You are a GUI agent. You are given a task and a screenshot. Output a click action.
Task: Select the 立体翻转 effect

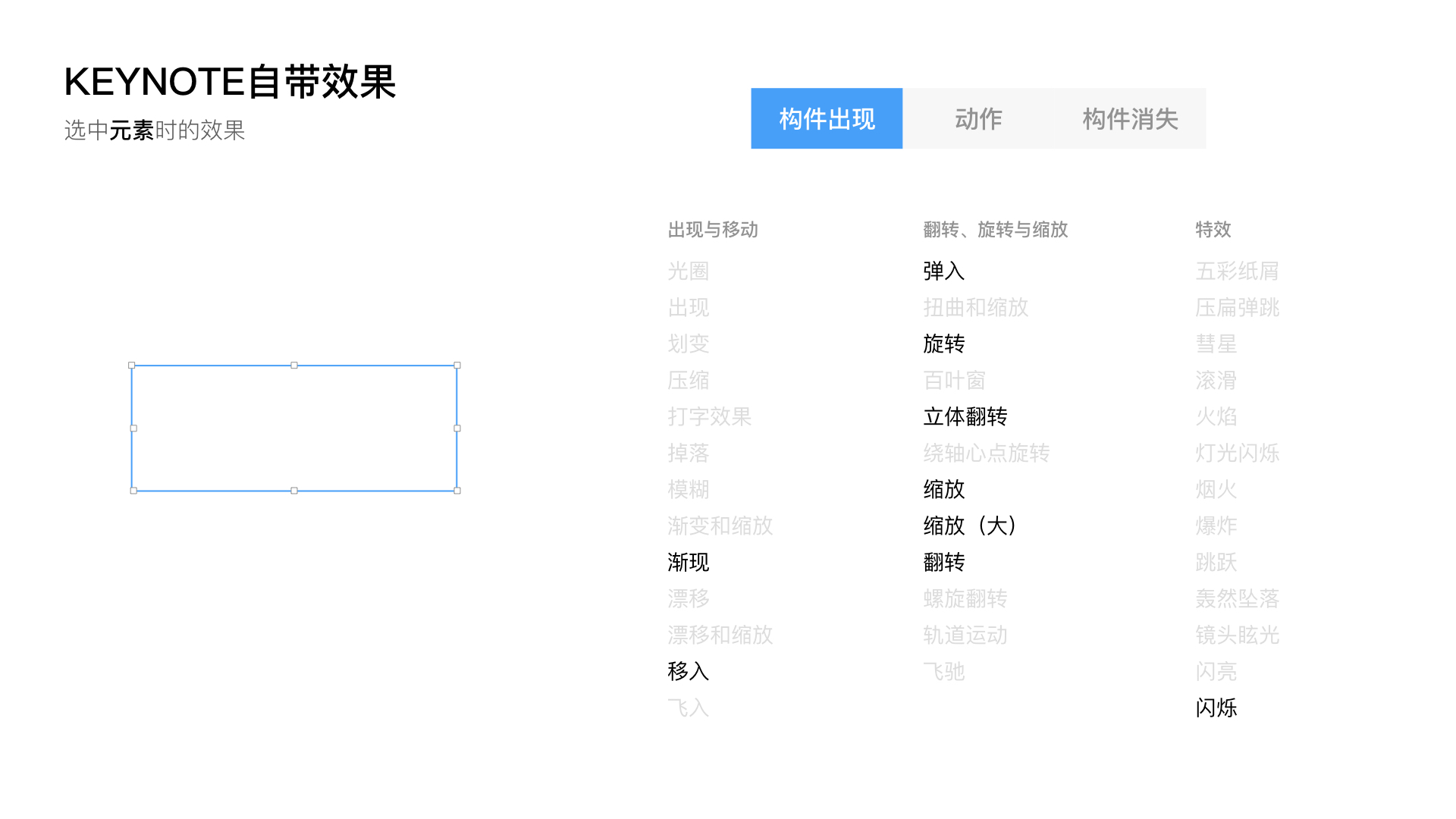tap(965, 416)
